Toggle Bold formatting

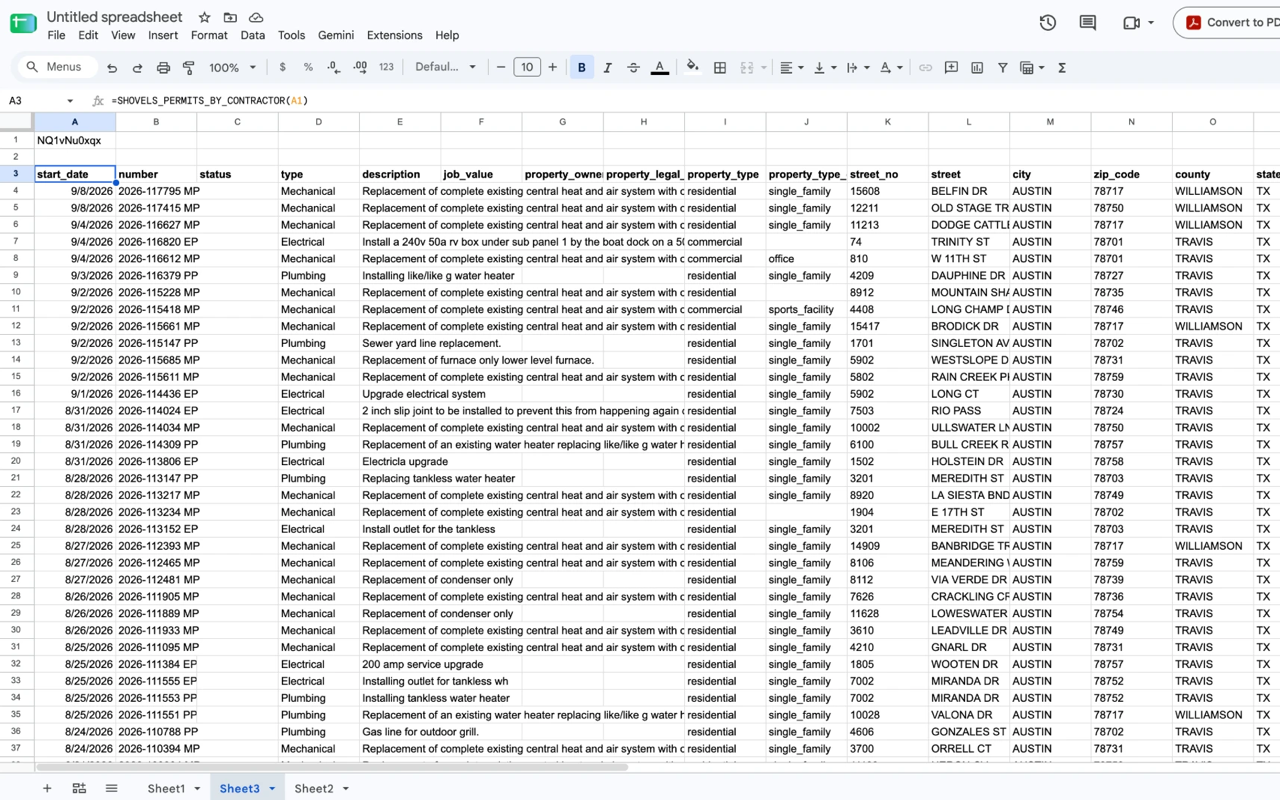(581, 68)
